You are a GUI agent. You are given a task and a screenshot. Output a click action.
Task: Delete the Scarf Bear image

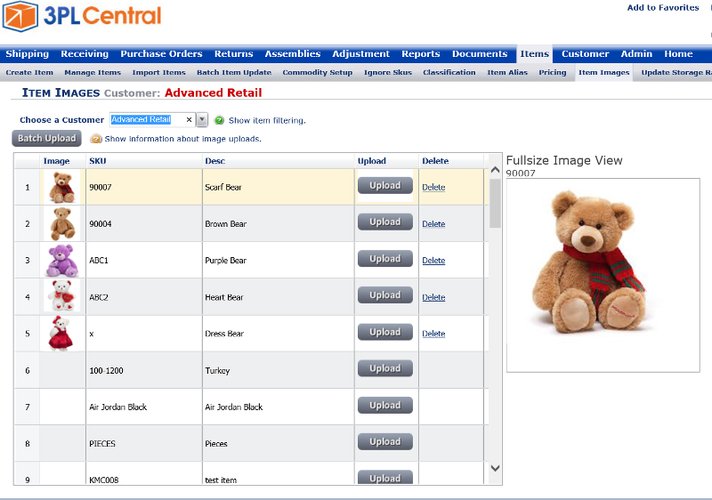pyautogui.click(x=434, y=187)
